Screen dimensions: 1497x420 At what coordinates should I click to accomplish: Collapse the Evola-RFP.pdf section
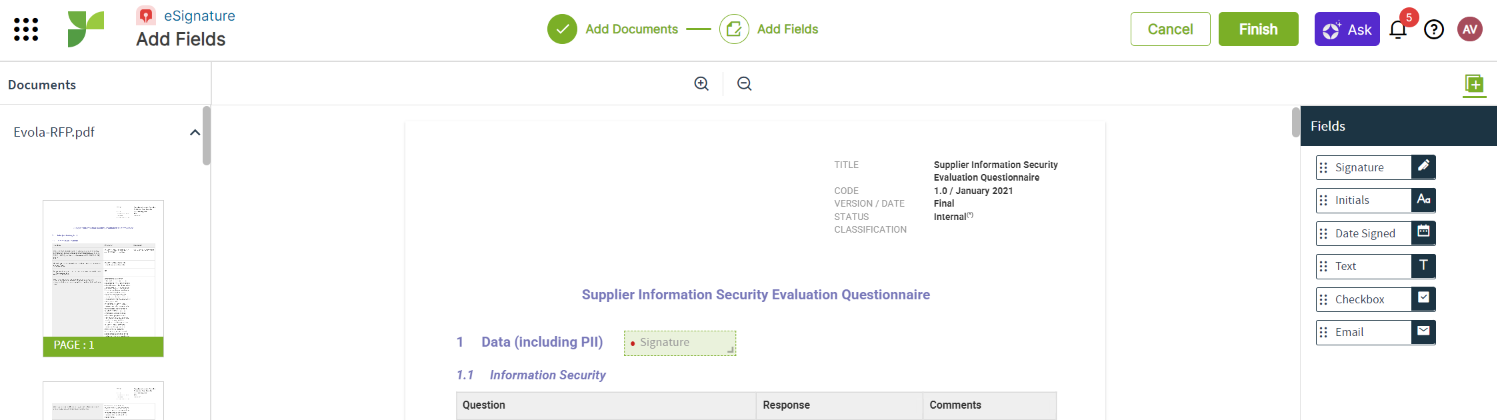195,132
